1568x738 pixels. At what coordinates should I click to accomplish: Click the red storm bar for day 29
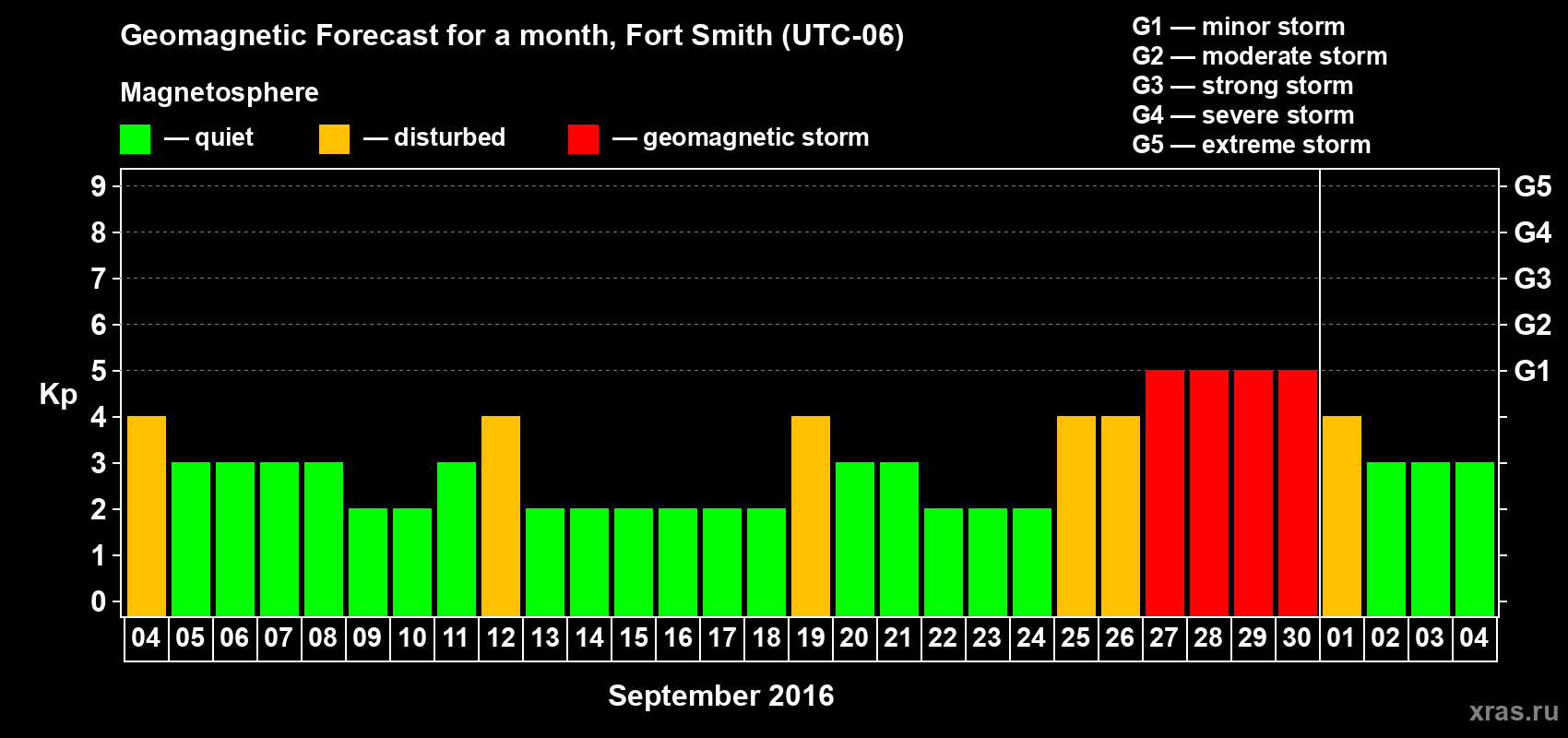(x=1253, y=494)
